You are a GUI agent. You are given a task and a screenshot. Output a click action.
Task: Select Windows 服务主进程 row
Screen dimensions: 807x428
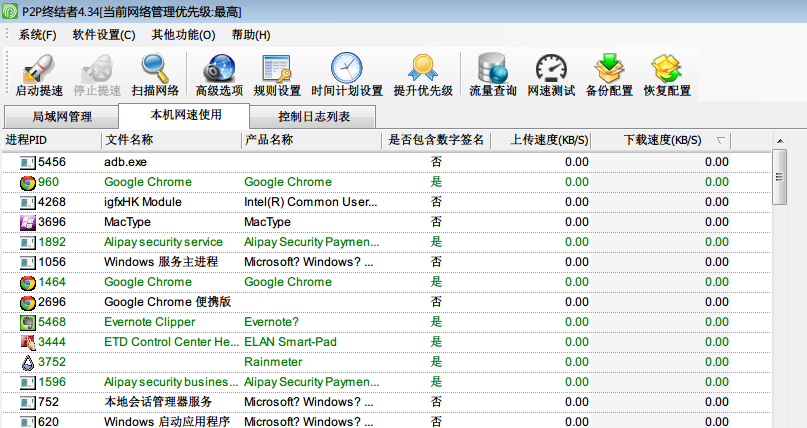click(387, 262)
